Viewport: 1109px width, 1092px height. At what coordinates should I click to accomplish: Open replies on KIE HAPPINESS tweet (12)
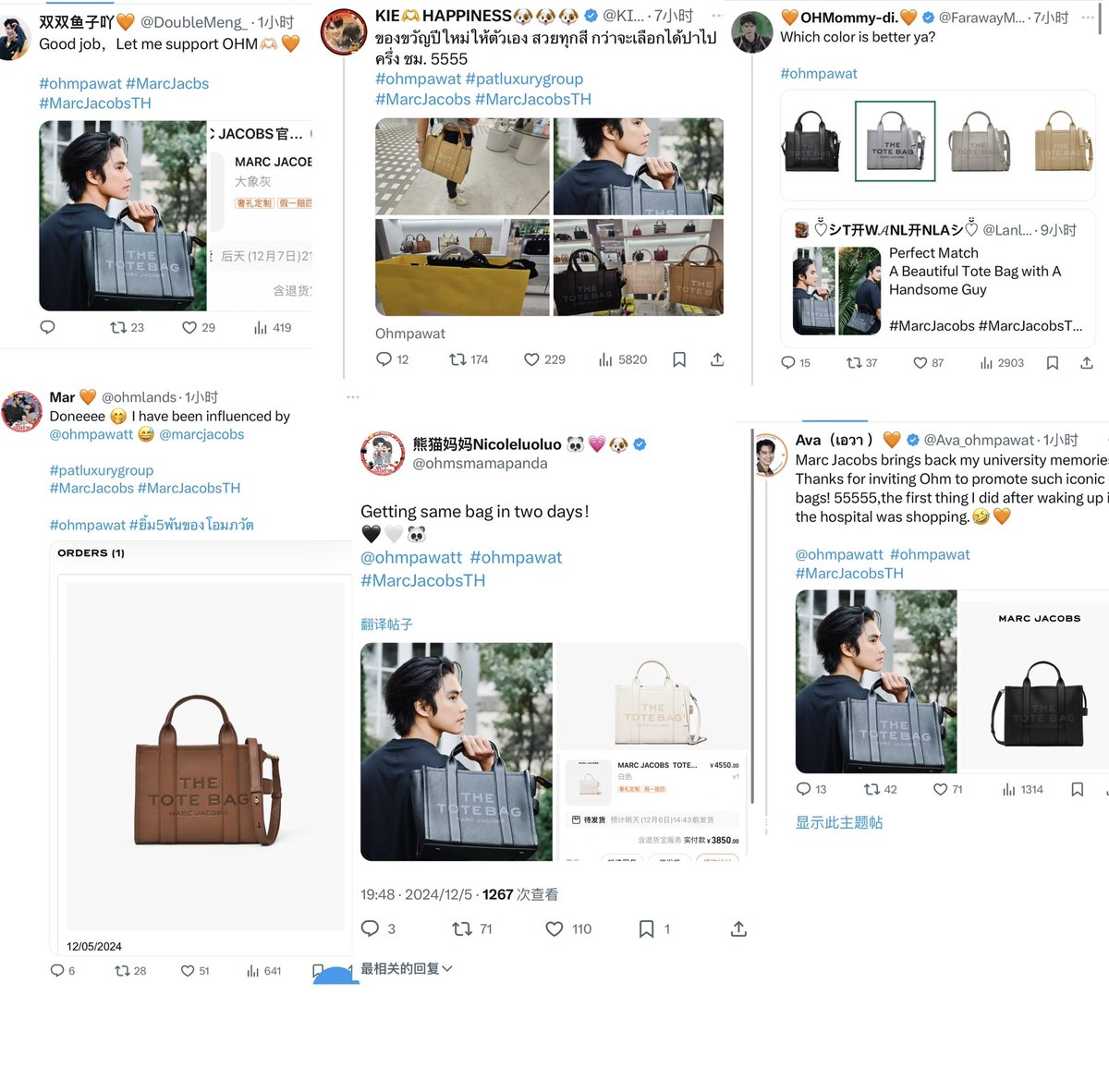coord(393,359)
